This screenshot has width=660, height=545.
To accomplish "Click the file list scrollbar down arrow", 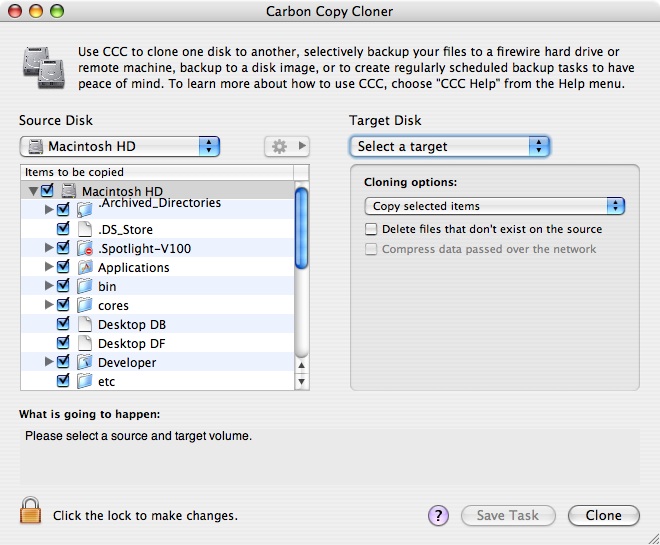I will coord(301,382).
